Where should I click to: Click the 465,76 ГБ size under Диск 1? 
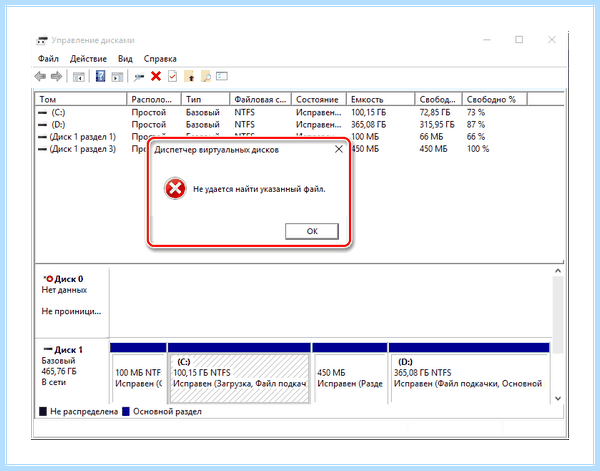tap(59, 371)
